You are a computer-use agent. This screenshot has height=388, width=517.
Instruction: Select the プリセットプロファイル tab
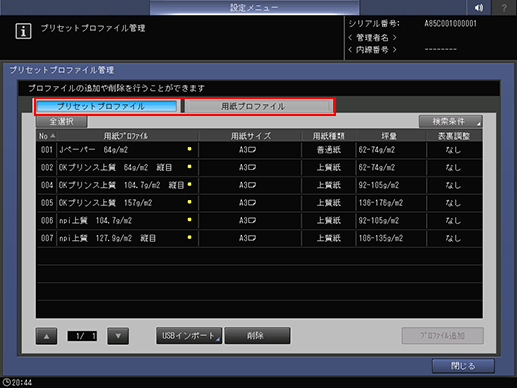107,106
